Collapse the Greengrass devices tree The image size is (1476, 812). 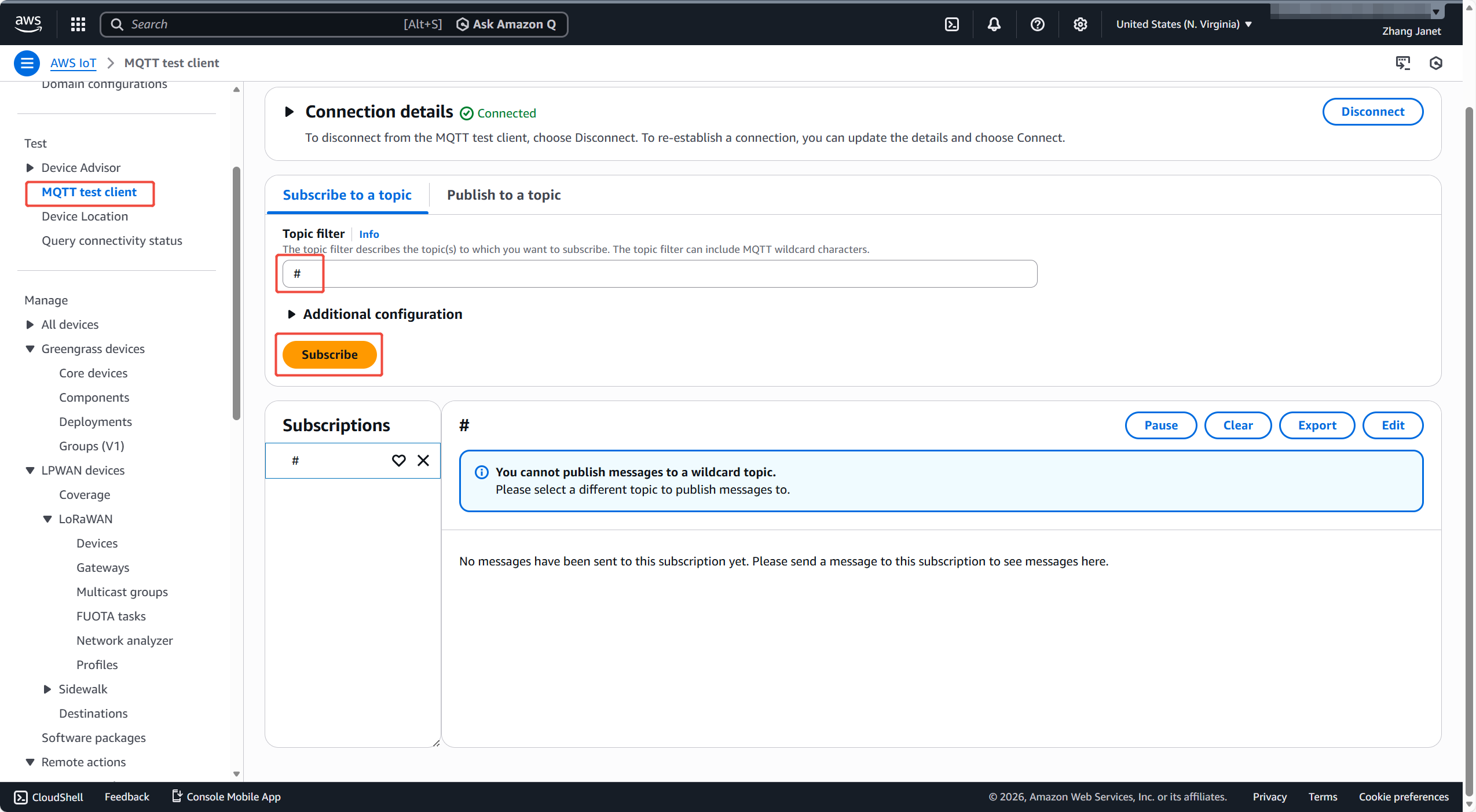30,349
